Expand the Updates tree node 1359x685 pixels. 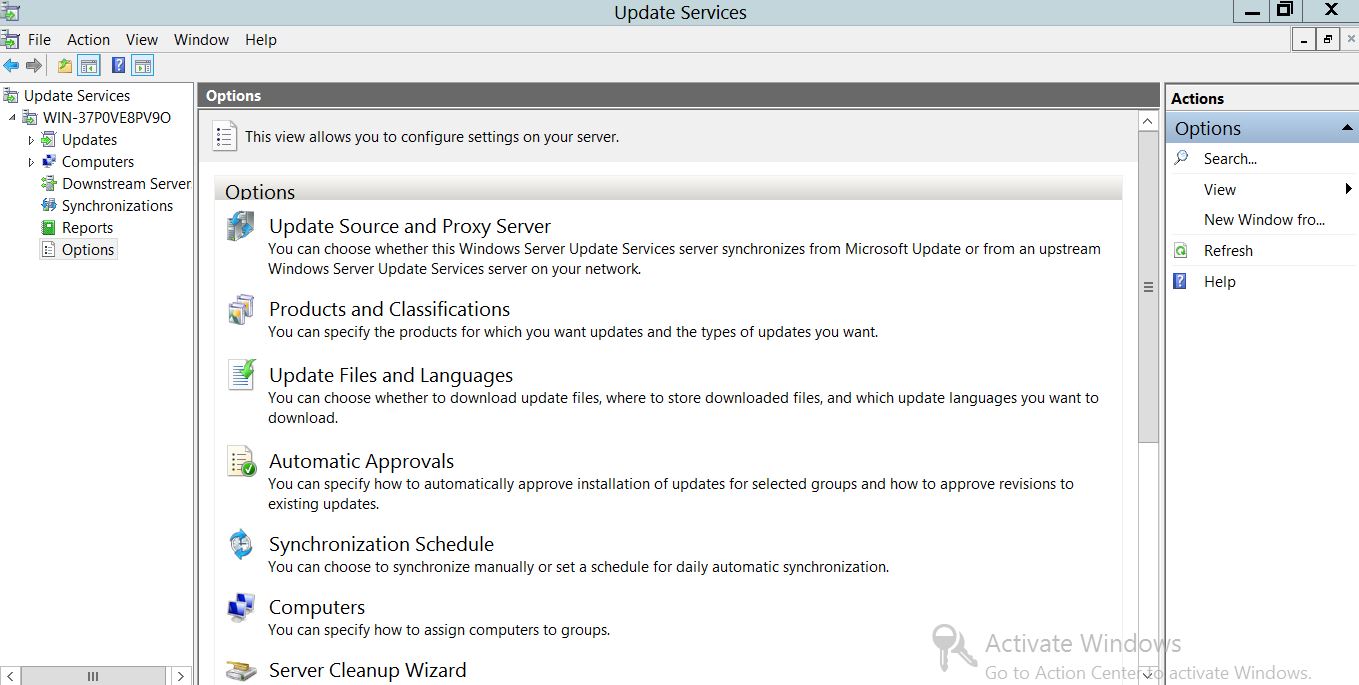(31, 140)
